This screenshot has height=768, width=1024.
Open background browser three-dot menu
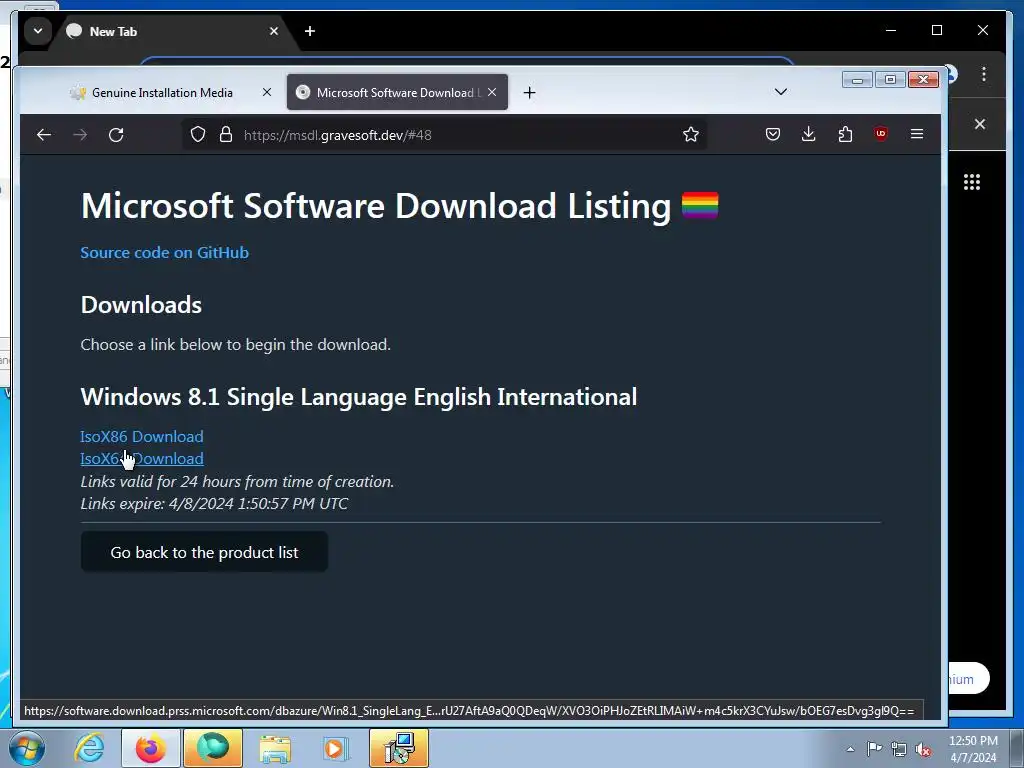coord(984,74)
